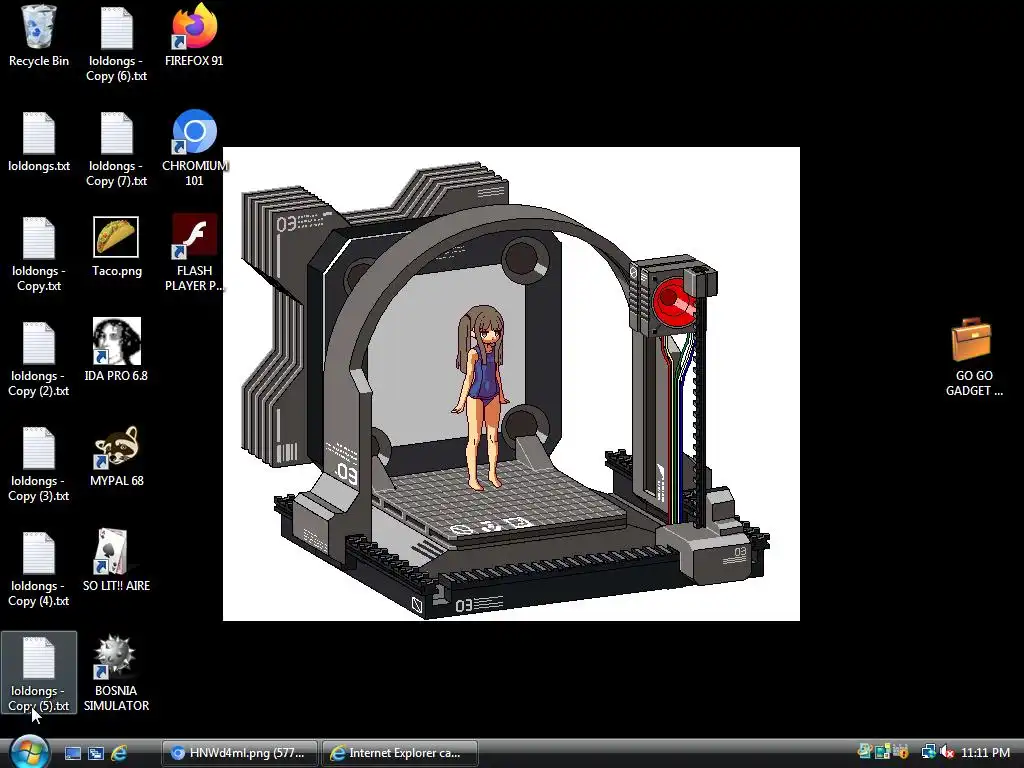The image size is (1024, 768).
Task: Click the muted volume tray icon
Action: tap(947, 752)
